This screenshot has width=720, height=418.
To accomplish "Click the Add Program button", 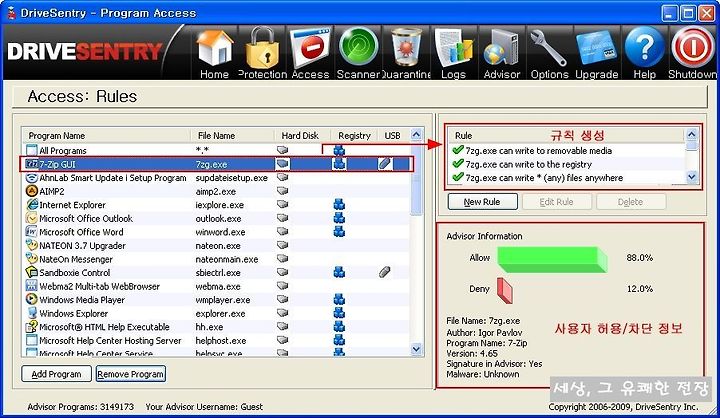I will (x=56, y=374).
